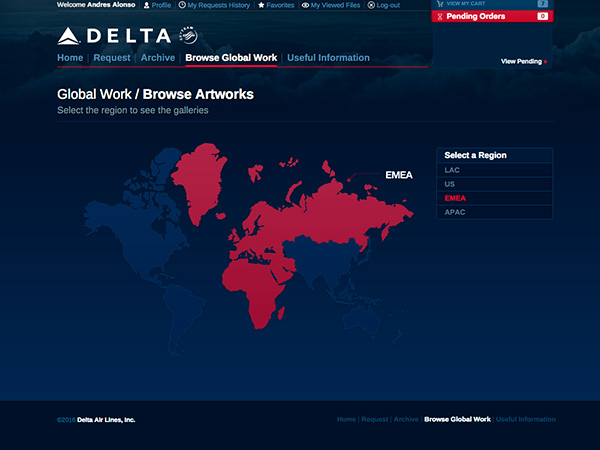Click the hourglass Pending Orders icon
The width and height of the screenshot is (600, 450).
[440, 16]
